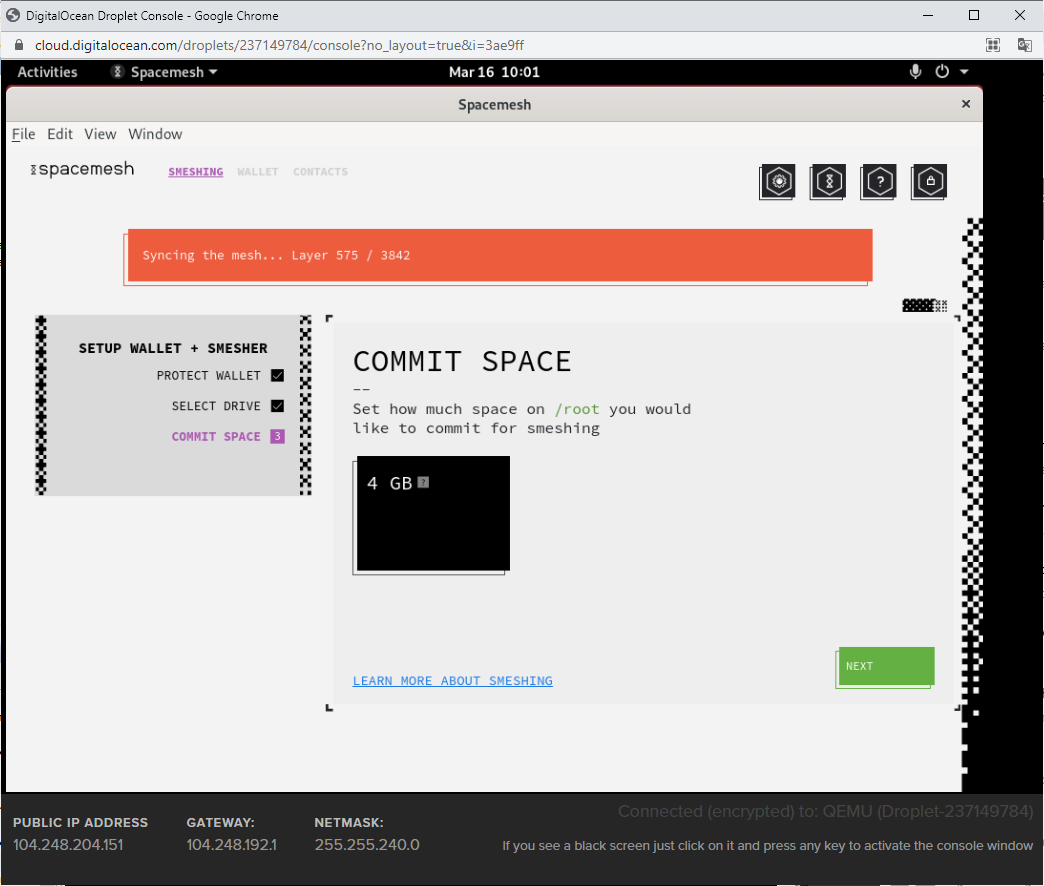Image resolution: width=1044 pixels, height=886 pixels.
Task: Select the 4 GB commitment size box
Action: pos(433,513)
